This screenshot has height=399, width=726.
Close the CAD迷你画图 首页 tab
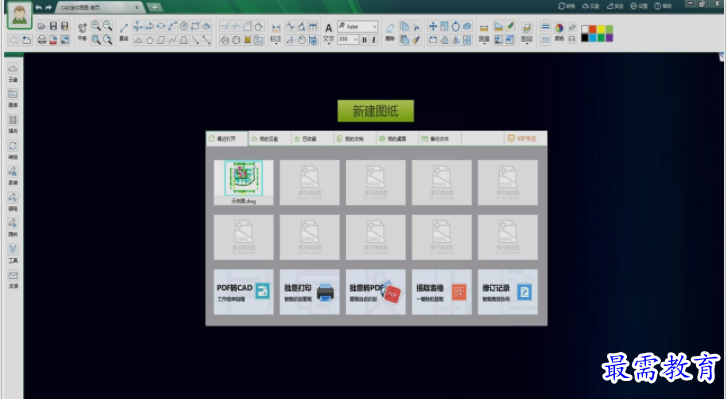click(137, 7)
